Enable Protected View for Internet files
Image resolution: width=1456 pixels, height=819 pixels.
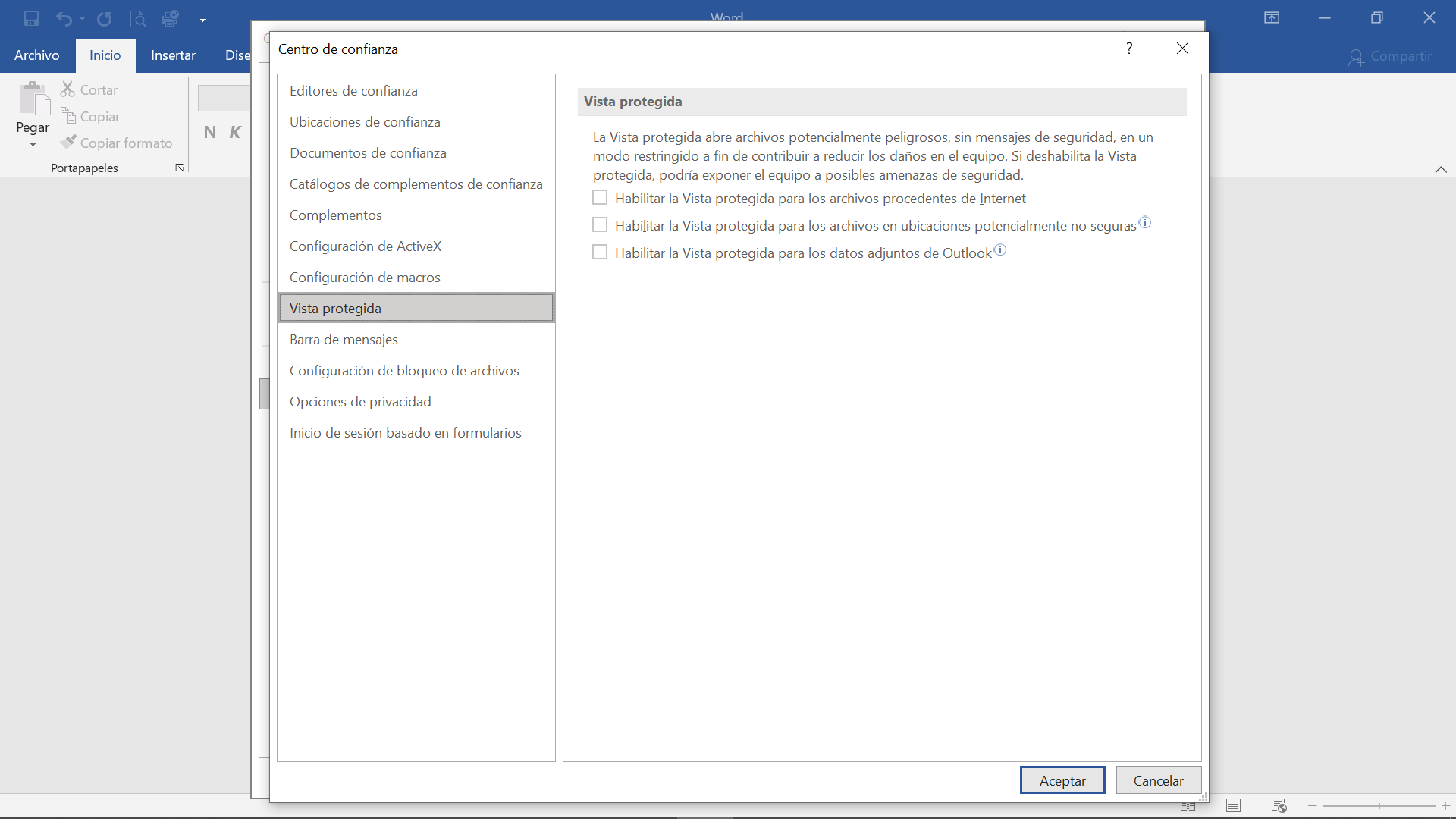pyautogui.click(x=600, y=198)
